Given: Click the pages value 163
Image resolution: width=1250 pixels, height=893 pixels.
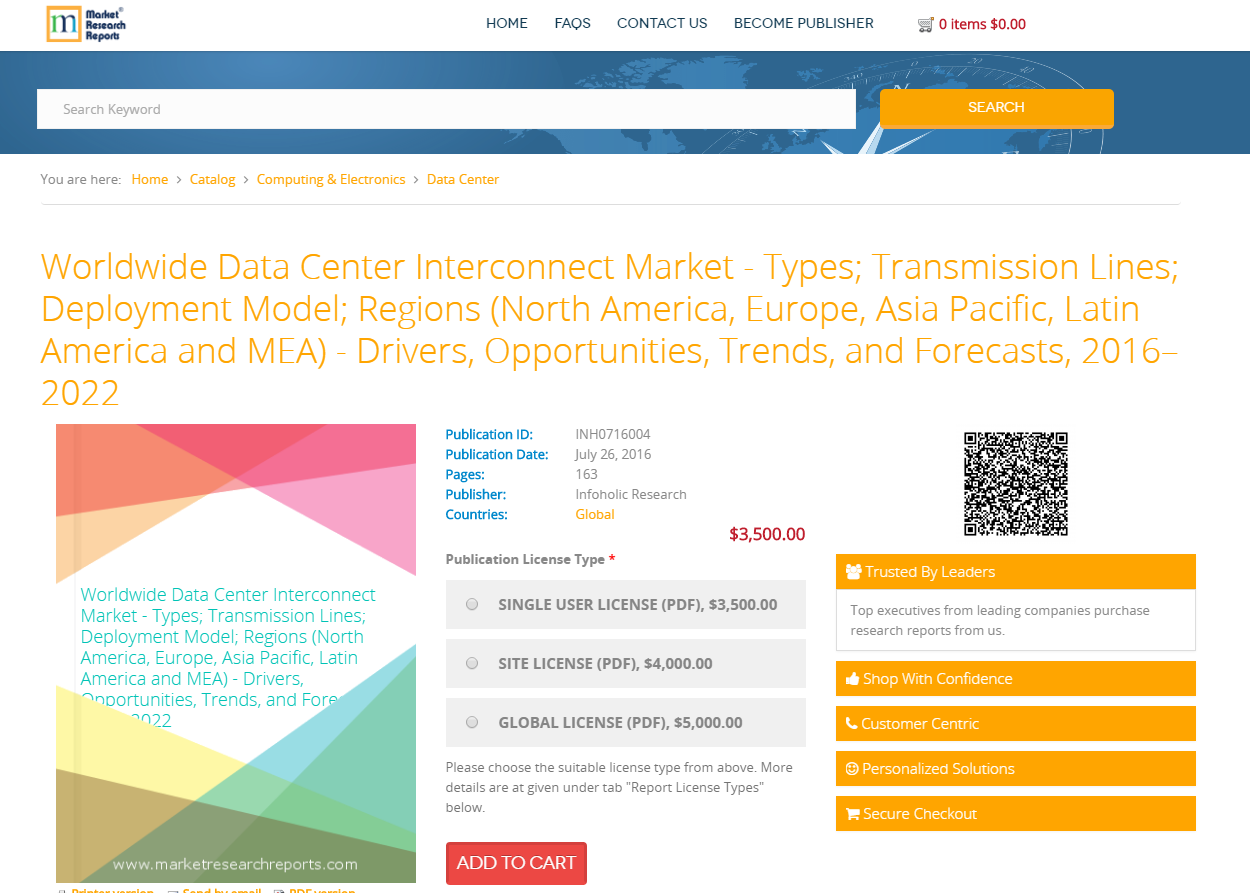Looking at the screenshot, I should (587, 474).
